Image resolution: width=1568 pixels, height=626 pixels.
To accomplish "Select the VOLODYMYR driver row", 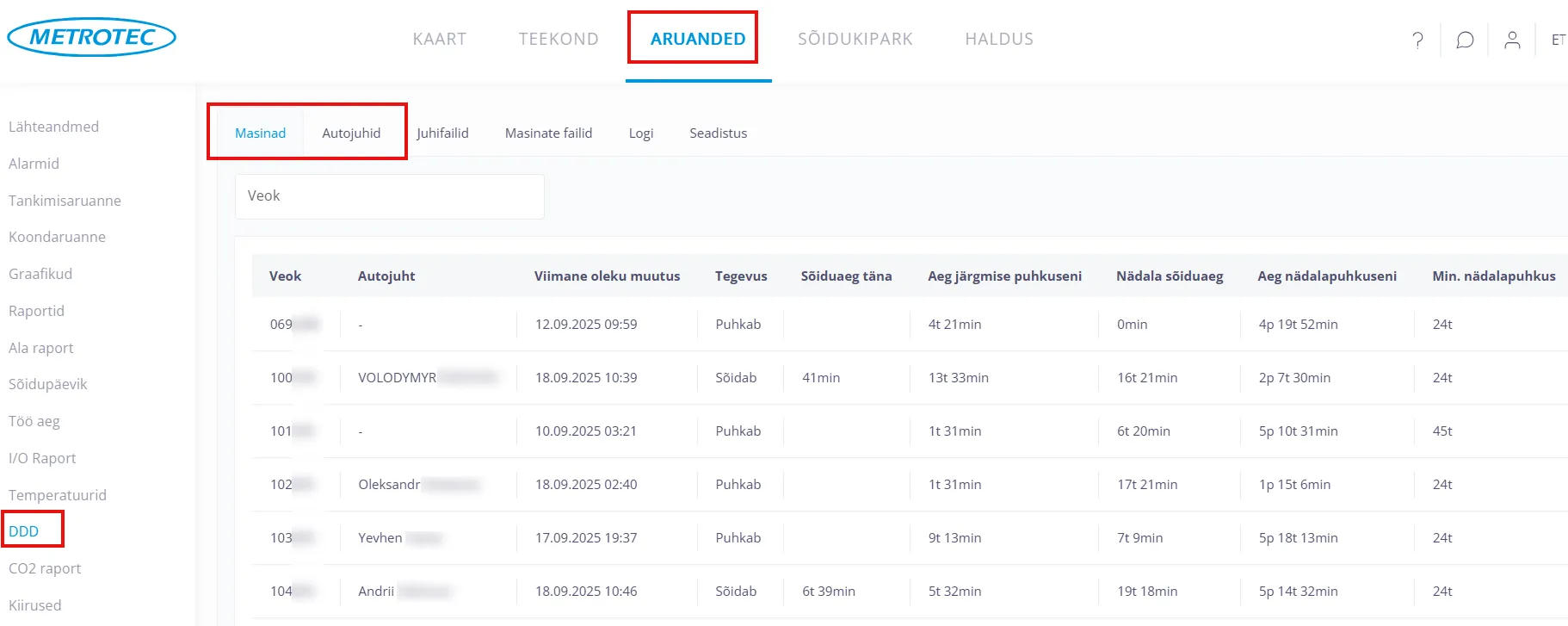I will point(397,377).
